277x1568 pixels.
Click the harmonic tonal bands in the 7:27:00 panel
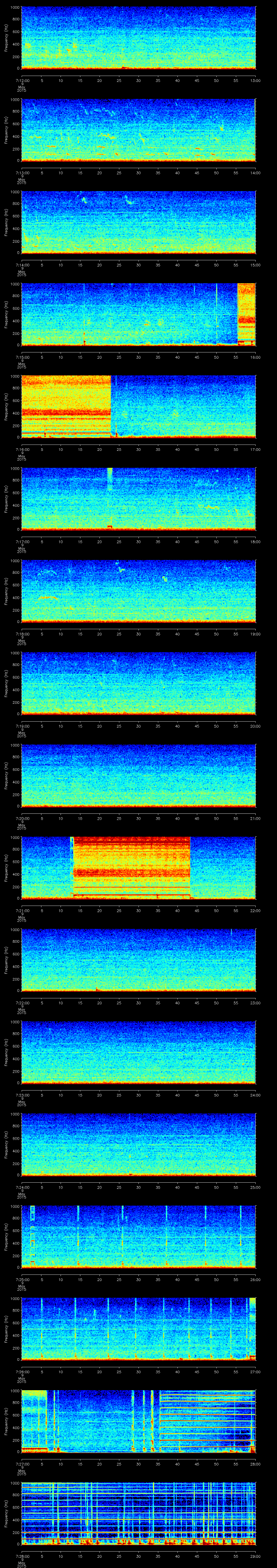click(x=207, y=1421)
